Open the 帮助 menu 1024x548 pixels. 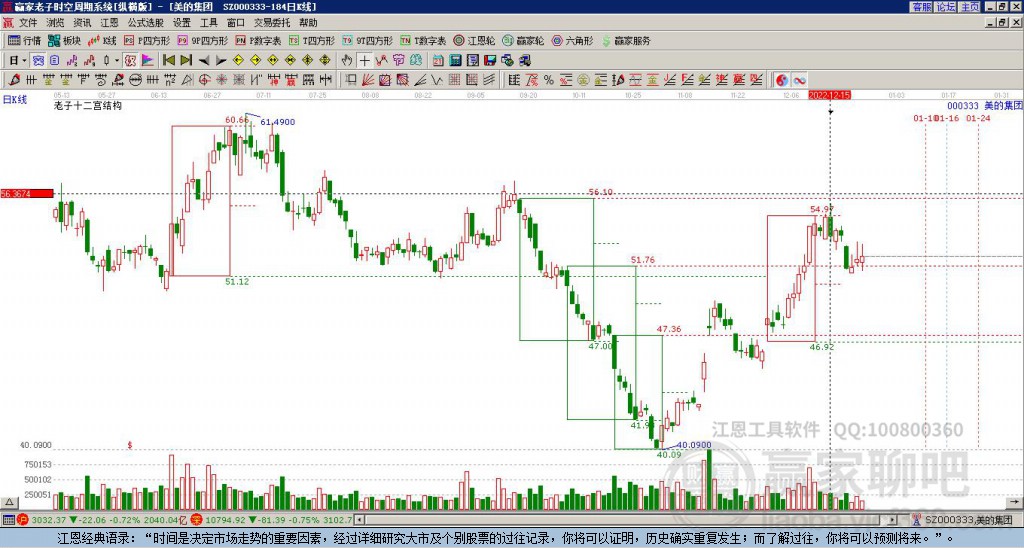(x=308, y=23)
